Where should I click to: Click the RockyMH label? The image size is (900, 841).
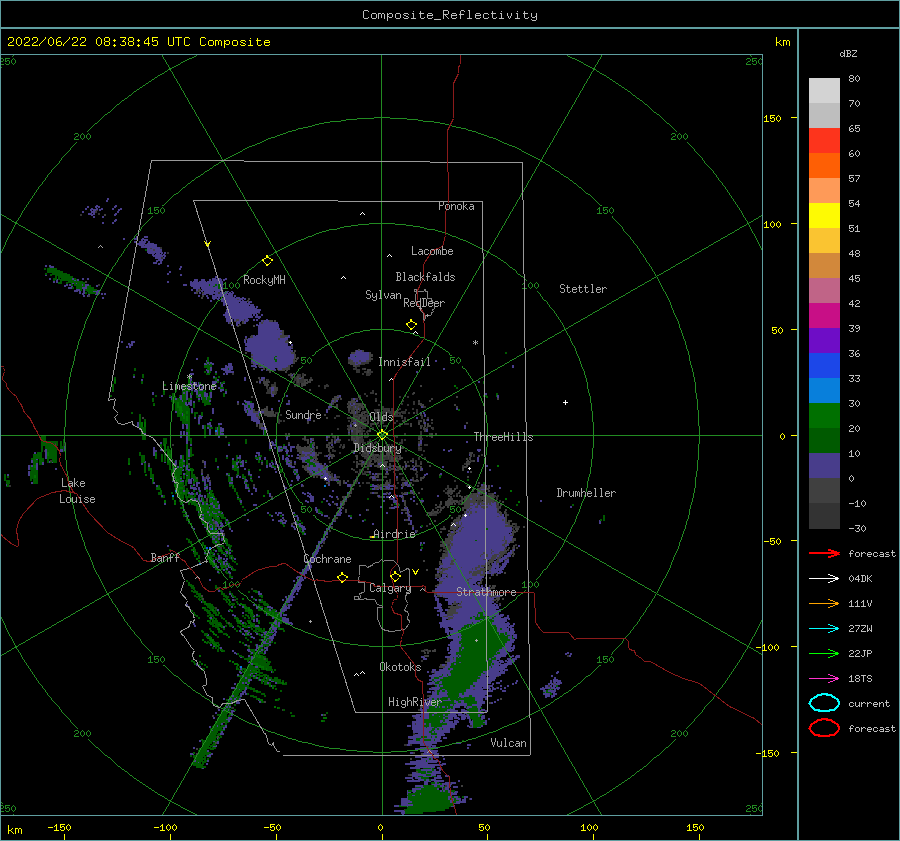click(264, 280)
